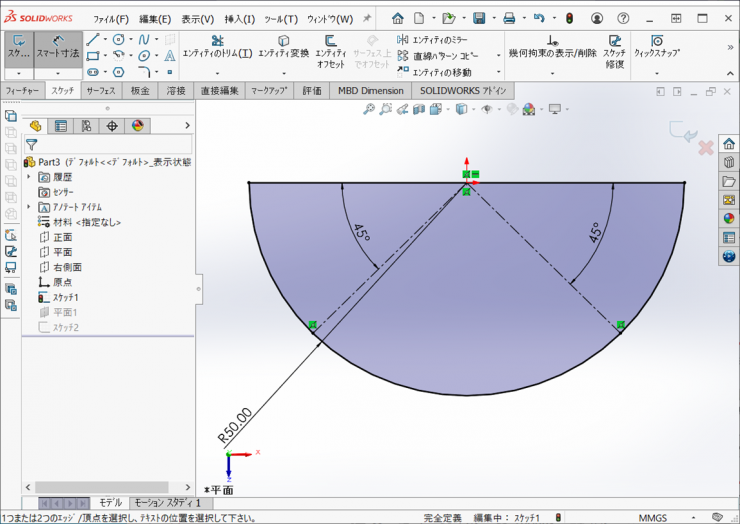
Task: Expand the 履歴 folder in tree
Action: tap(29, 176)
